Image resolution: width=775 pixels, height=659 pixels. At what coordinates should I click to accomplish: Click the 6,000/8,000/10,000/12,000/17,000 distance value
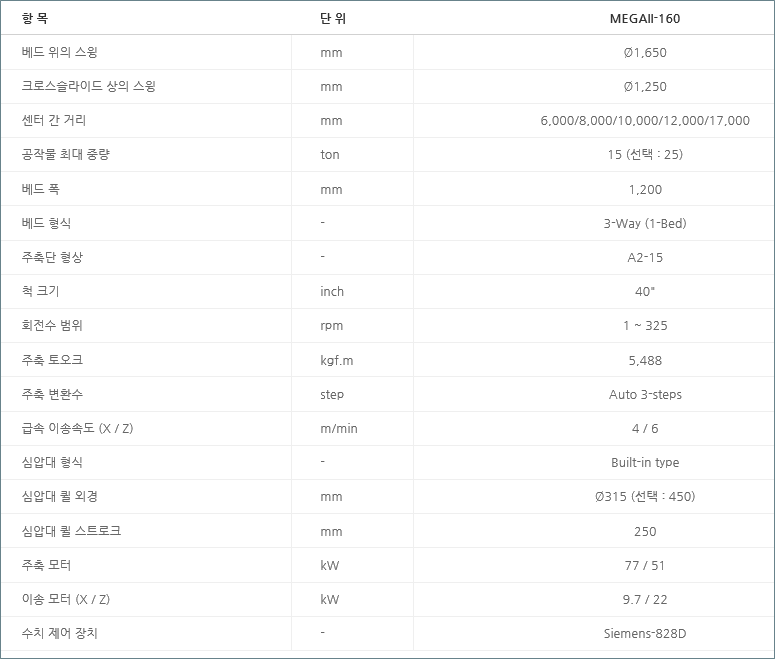(644, 121)
